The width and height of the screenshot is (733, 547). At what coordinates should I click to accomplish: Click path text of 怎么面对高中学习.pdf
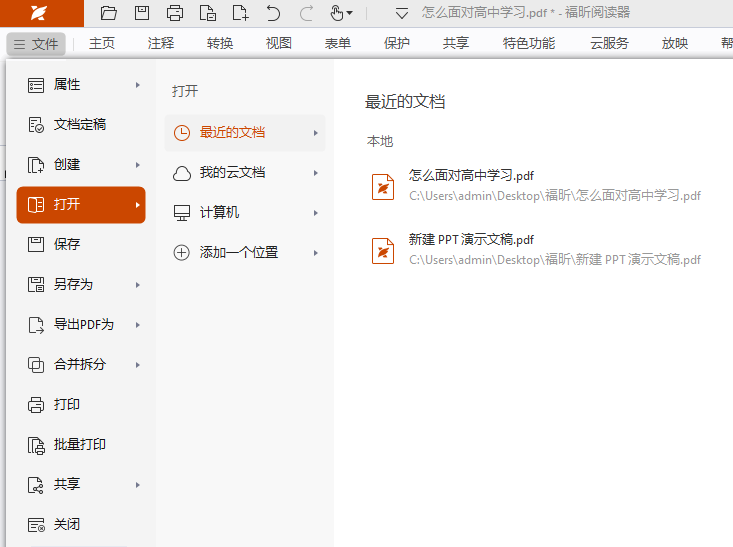[x=555, y=195]
